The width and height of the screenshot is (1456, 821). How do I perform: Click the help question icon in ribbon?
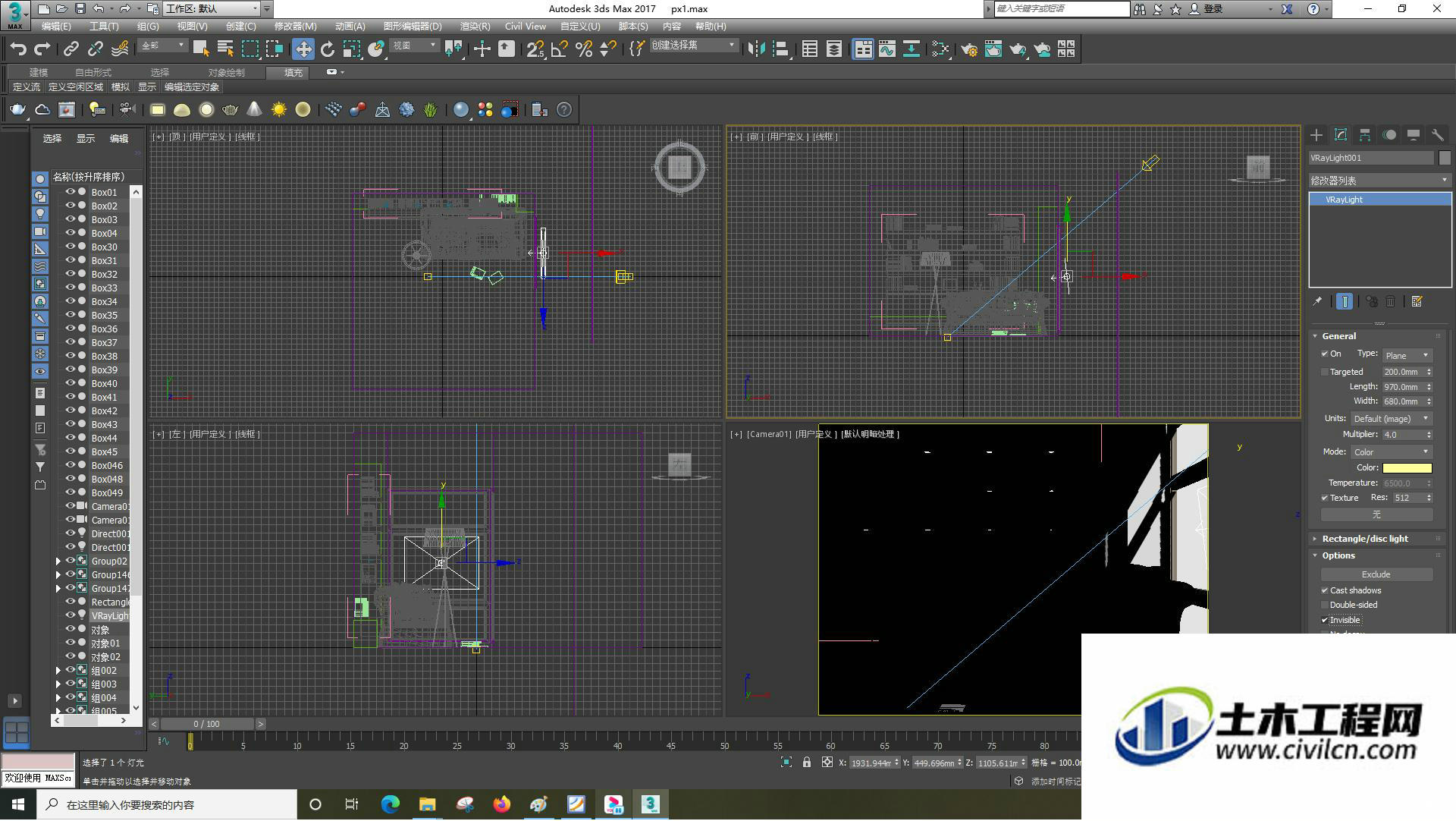(564, 110)
